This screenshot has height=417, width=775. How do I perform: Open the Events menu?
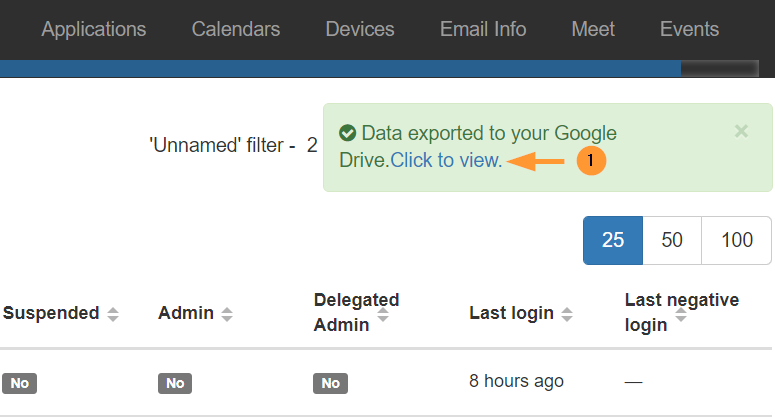point(689,29)
